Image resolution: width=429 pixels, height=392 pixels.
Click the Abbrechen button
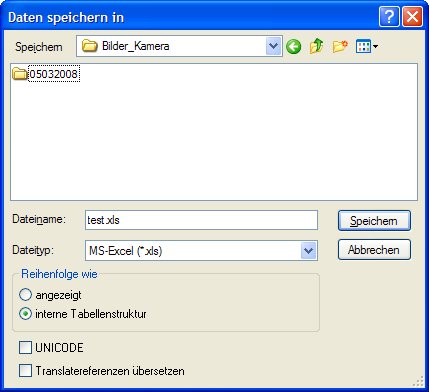tap(374, 250)
